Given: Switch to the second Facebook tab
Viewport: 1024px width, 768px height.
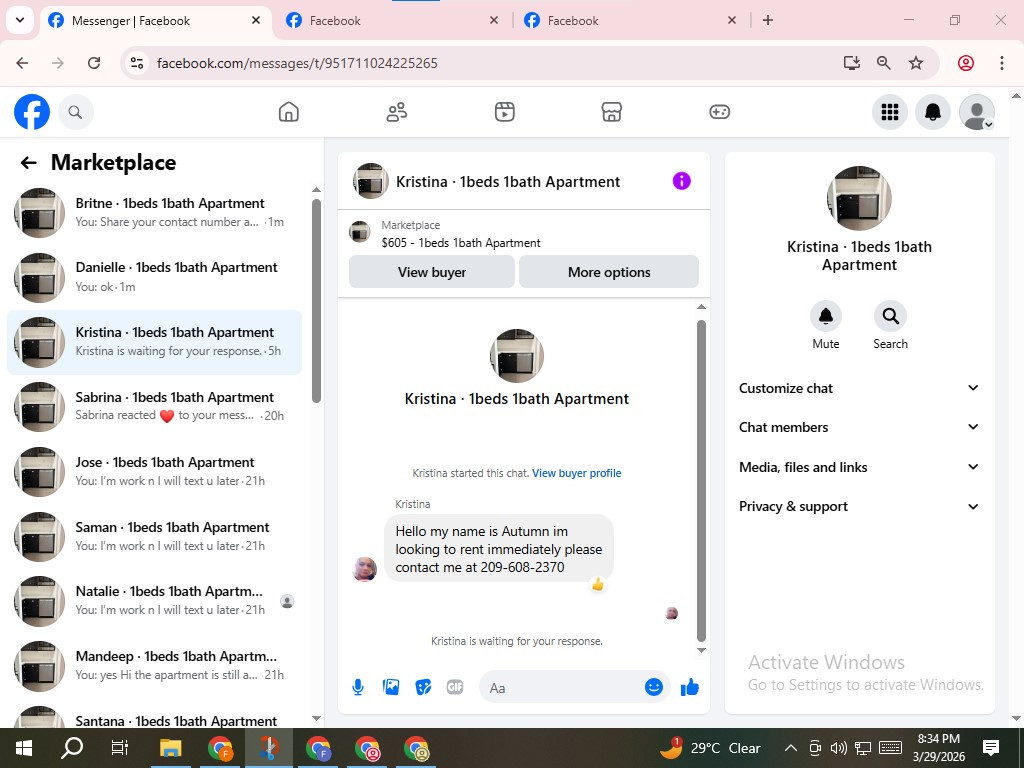Looking at the screenshot, I should [x=392, y=20].
